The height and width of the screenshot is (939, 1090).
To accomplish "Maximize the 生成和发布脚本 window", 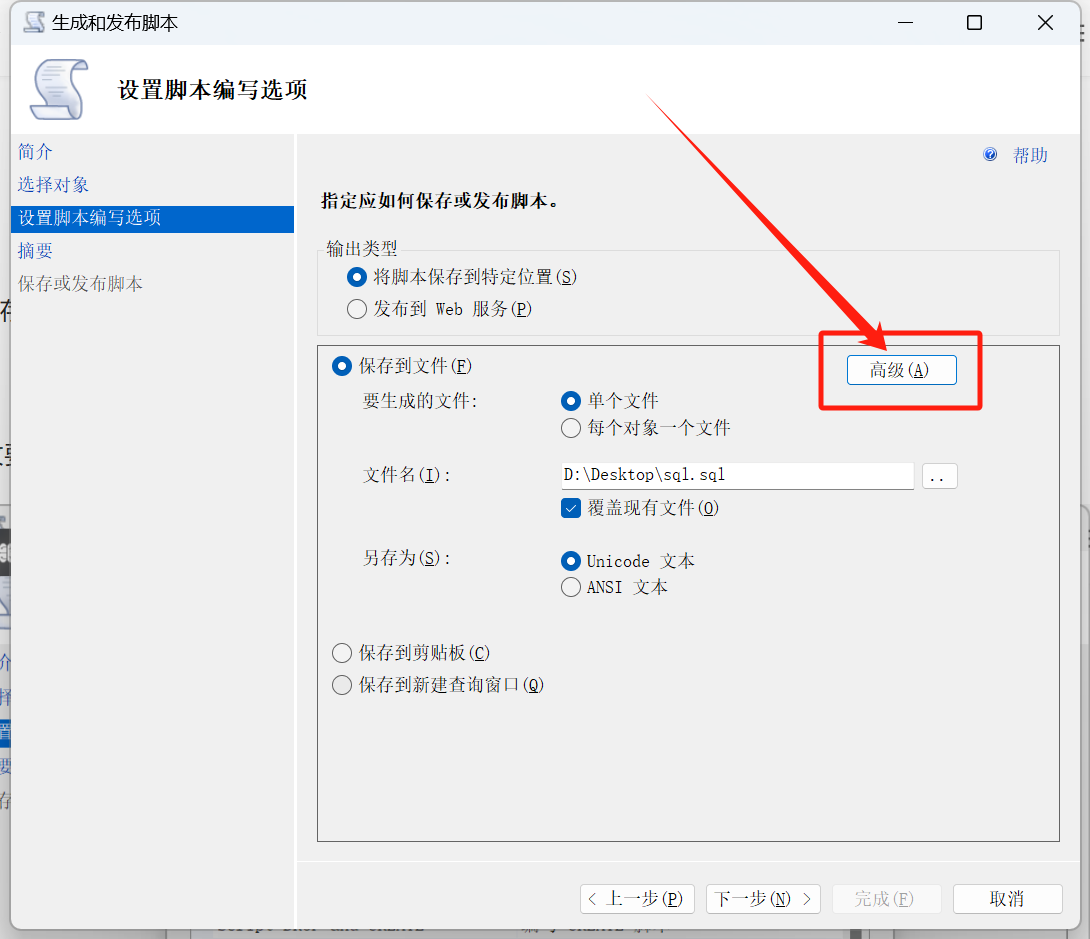I will 975,23.
